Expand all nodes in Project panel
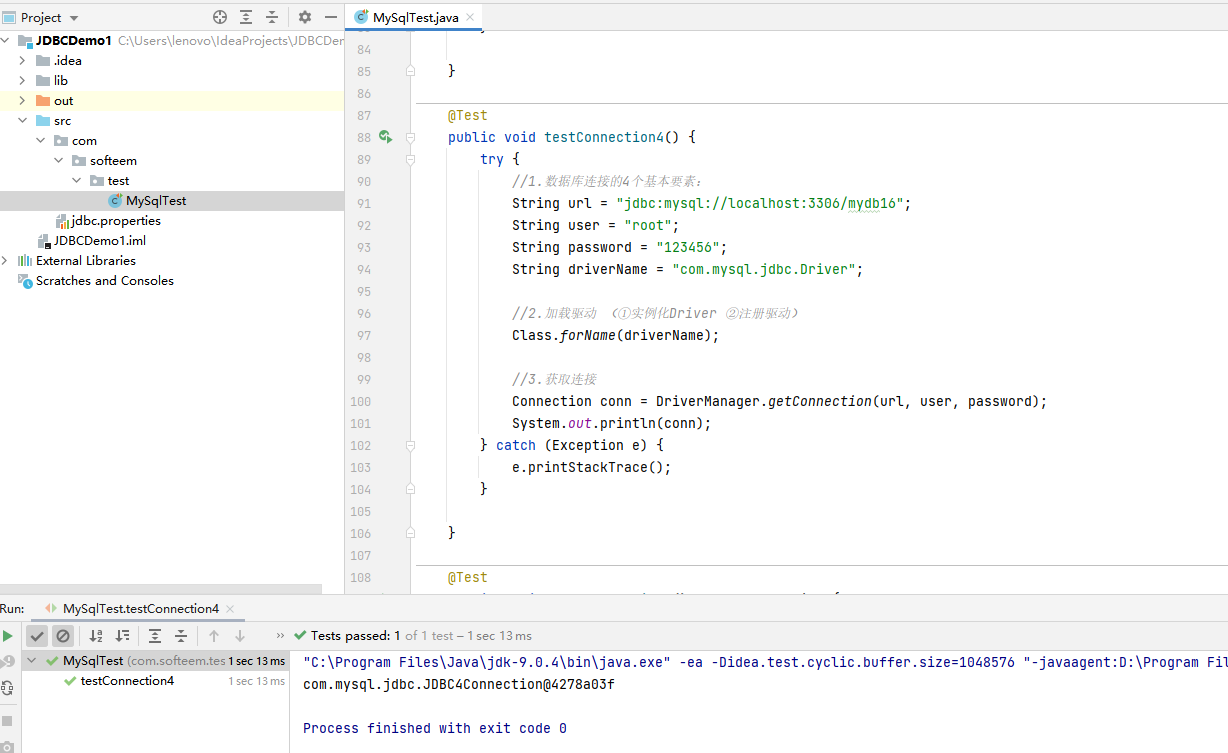The width and height of the screenshot is (1228, 753). [246, 17]
